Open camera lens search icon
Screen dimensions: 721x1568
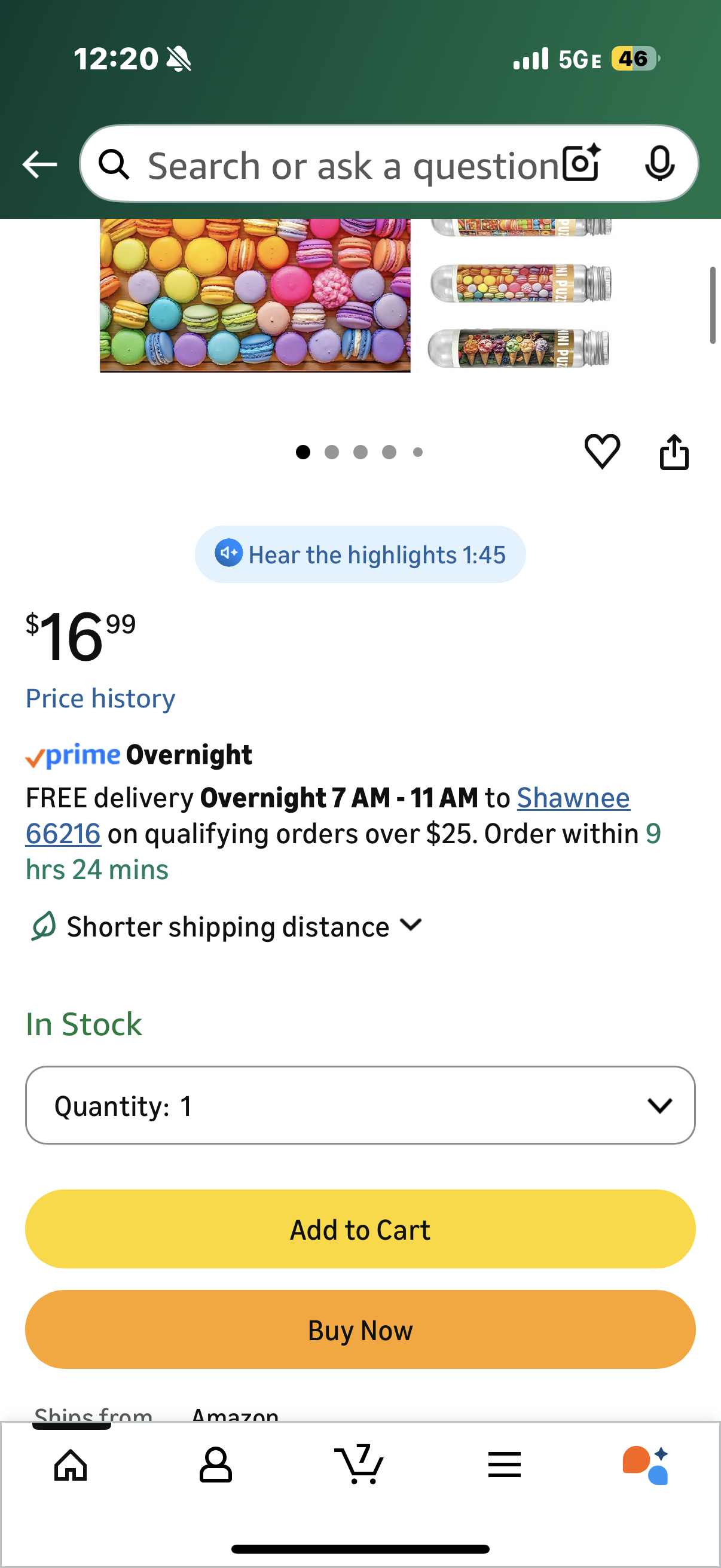tap(581, 164)
